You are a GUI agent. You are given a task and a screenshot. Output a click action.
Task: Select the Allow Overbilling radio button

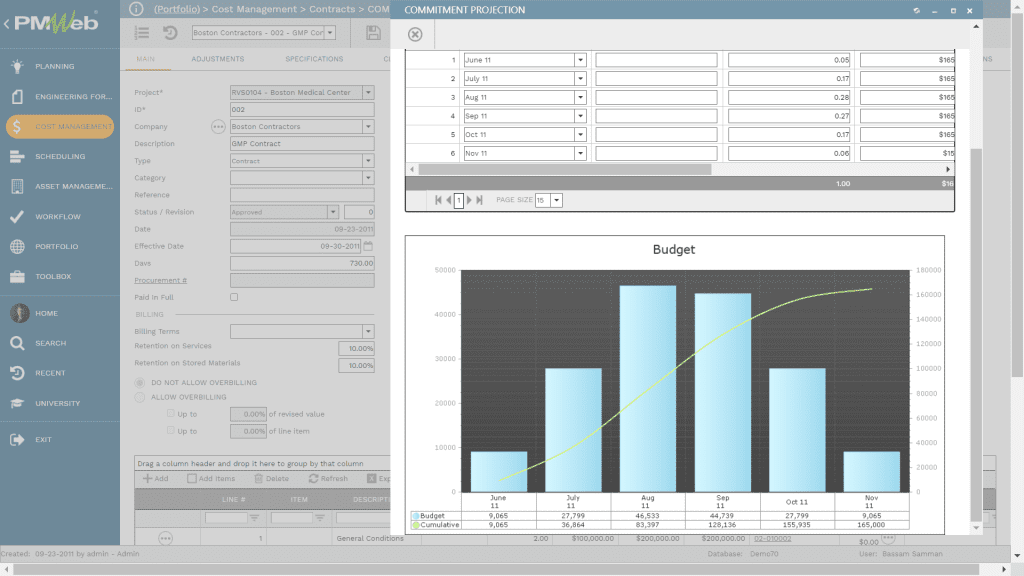point(140,398)
